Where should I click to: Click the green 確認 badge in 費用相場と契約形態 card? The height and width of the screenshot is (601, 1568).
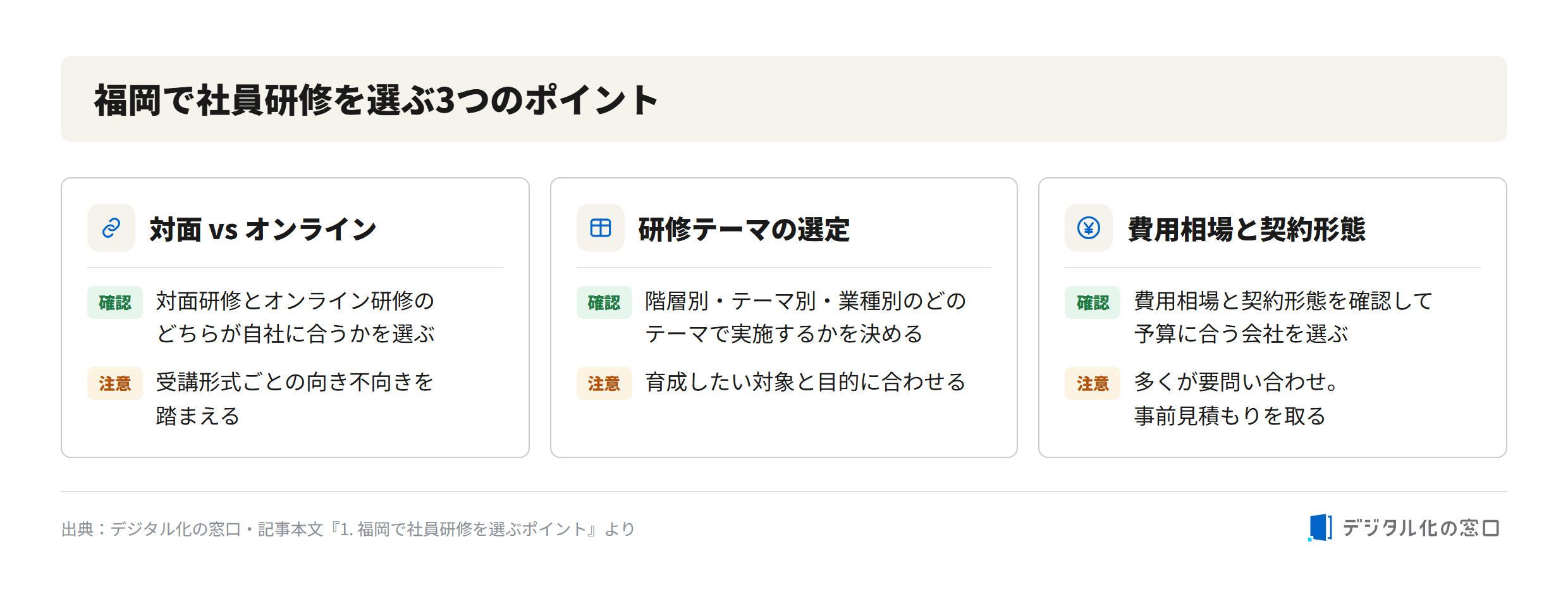(1093, 302)
